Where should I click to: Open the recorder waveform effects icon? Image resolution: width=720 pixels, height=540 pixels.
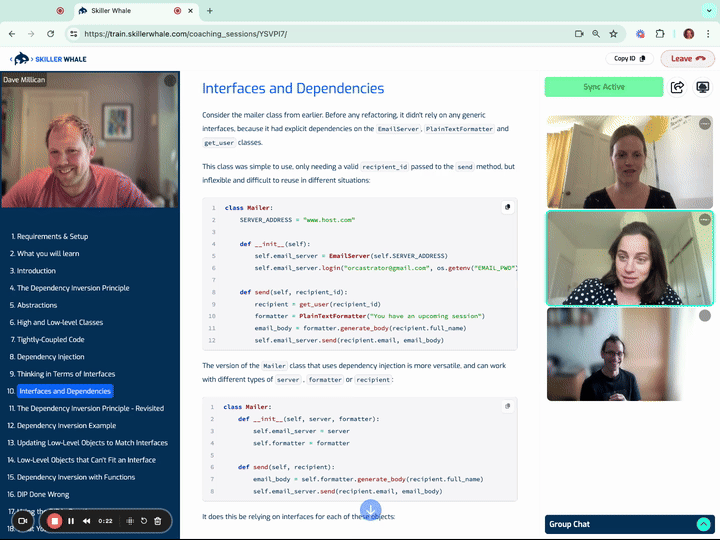click(130, 521)
